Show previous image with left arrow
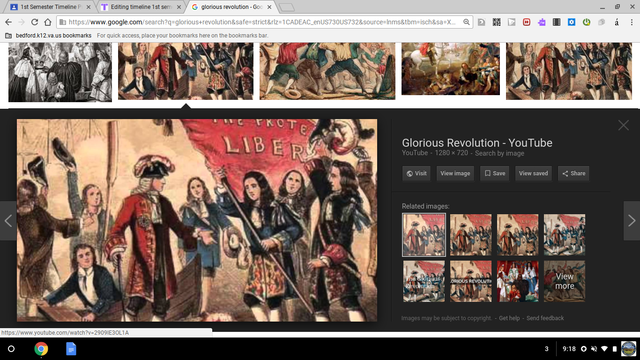Image resolution: width=640 pixels, height=360 pixels. pos(8,221)
